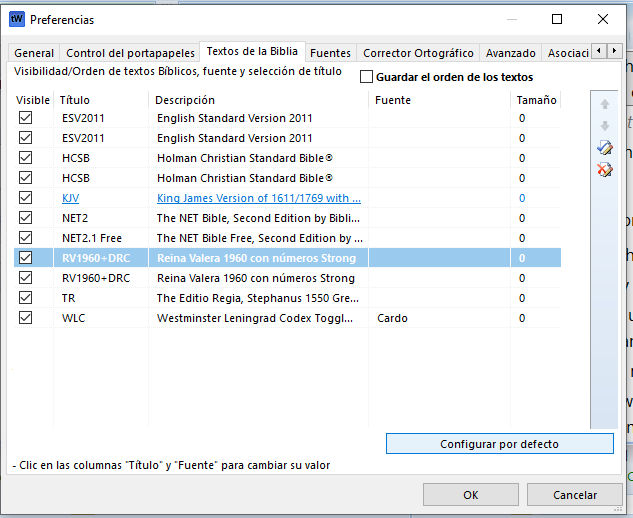Switch to the Fuentes tab
The image size is (633, 518).
click(x=330, y=53)
